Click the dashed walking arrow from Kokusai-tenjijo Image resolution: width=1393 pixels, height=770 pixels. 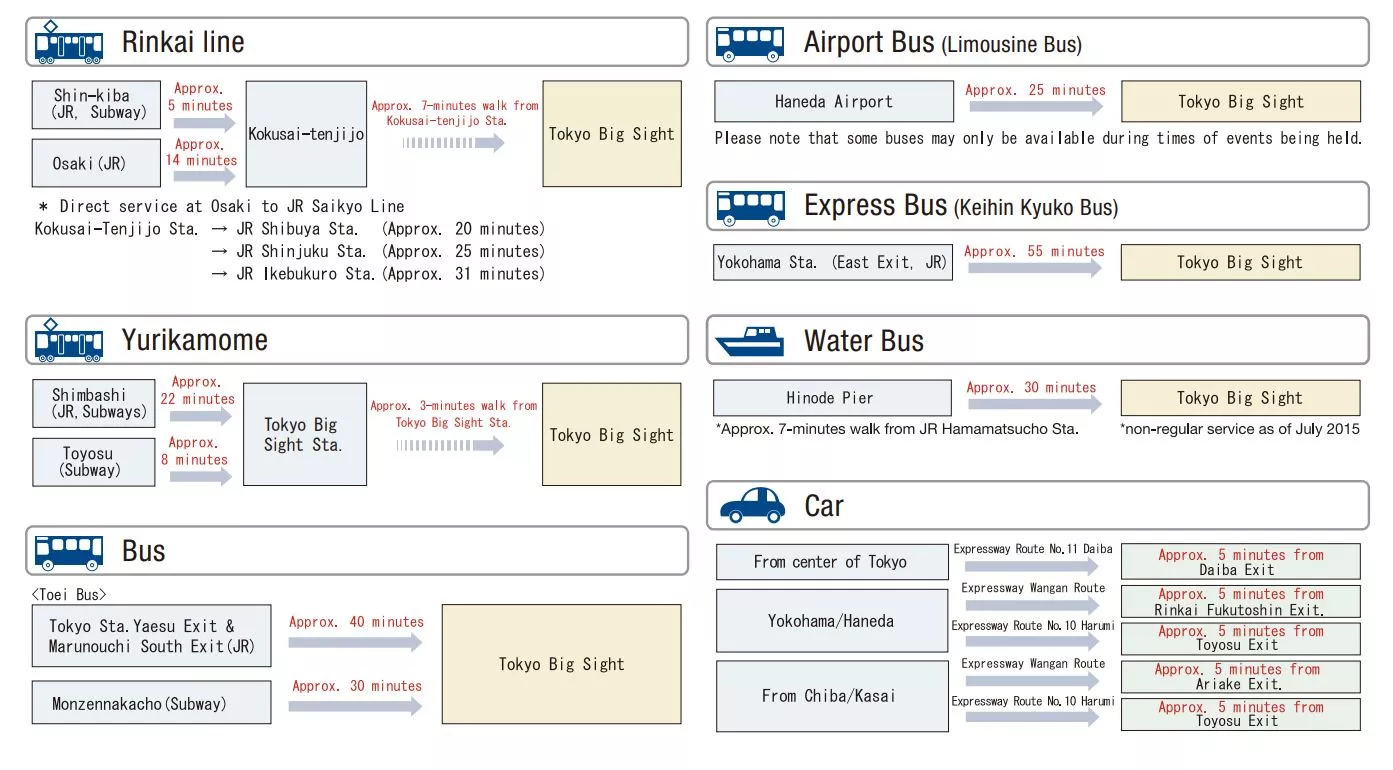click(453, 143)
